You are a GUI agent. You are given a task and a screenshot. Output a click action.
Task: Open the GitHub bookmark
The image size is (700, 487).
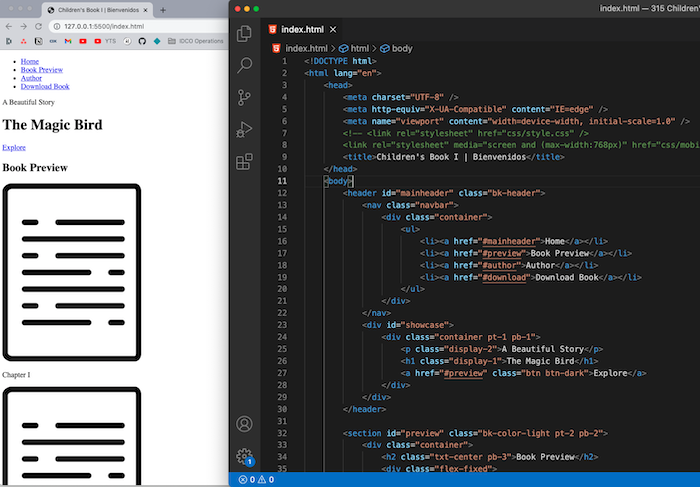coord(142,41)
